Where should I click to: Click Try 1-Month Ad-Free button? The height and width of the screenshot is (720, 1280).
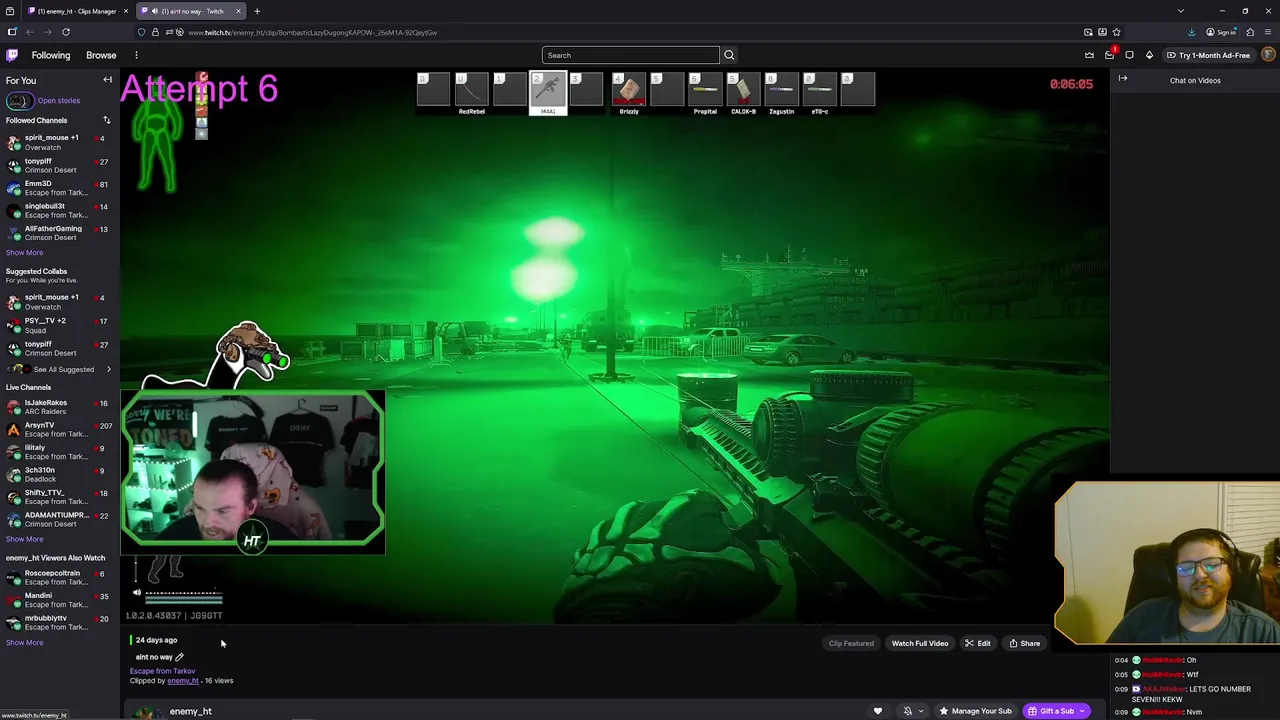[1207, 55]
